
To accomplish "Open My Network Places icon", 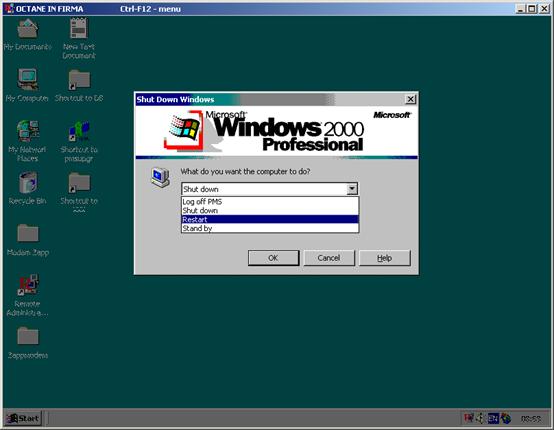I will (28, 131).
